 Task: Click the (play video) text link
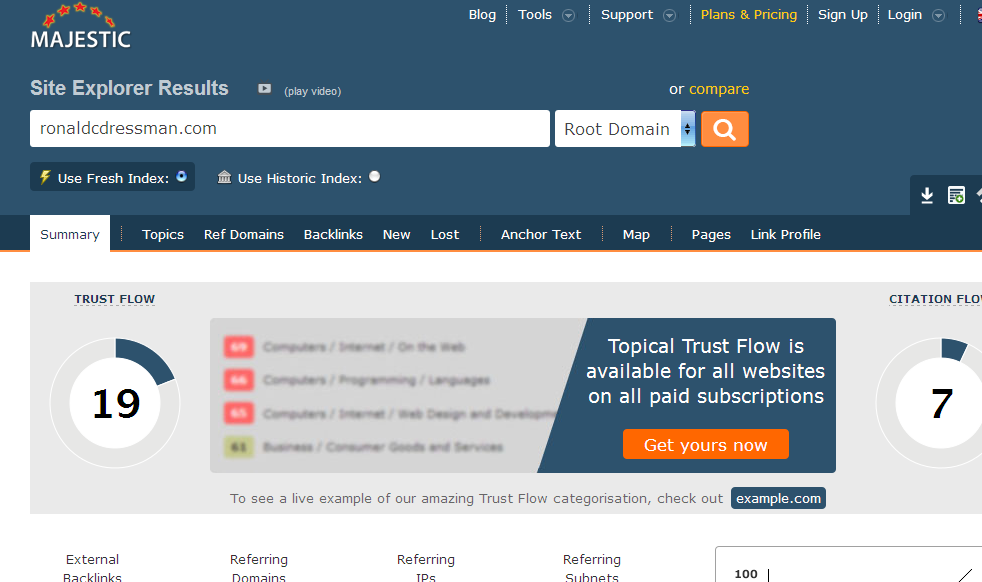[x=313, y=91]
